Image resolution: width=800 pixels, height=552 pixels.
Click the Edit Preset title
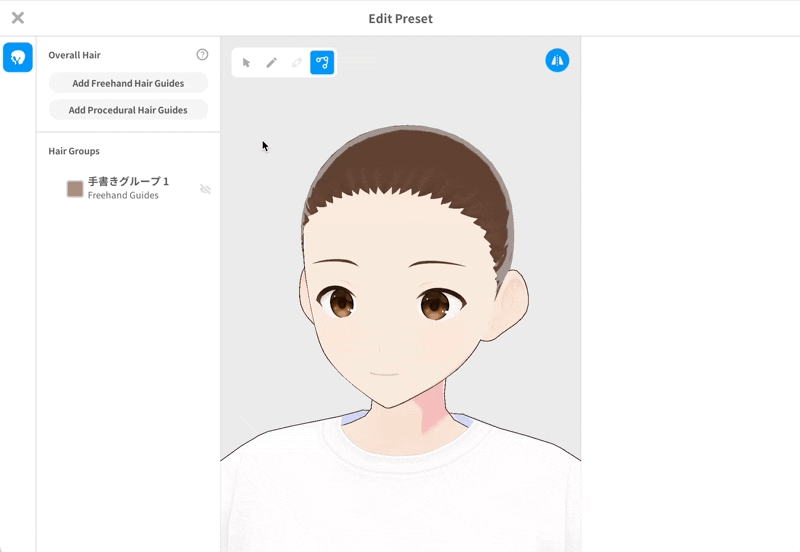click(401, 18)
